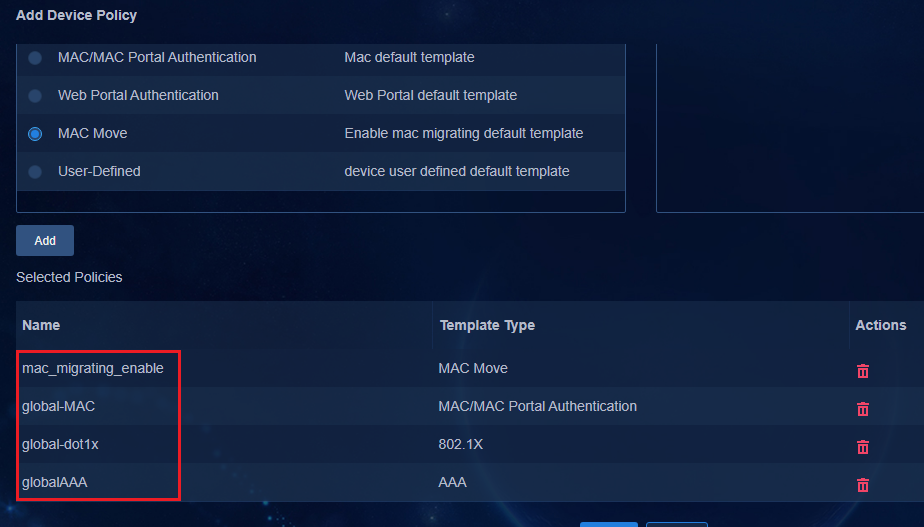Select MAC/MAC Portal Authentication radio button
This screenshot has width=924, height=527.
[x=35, y=58]
